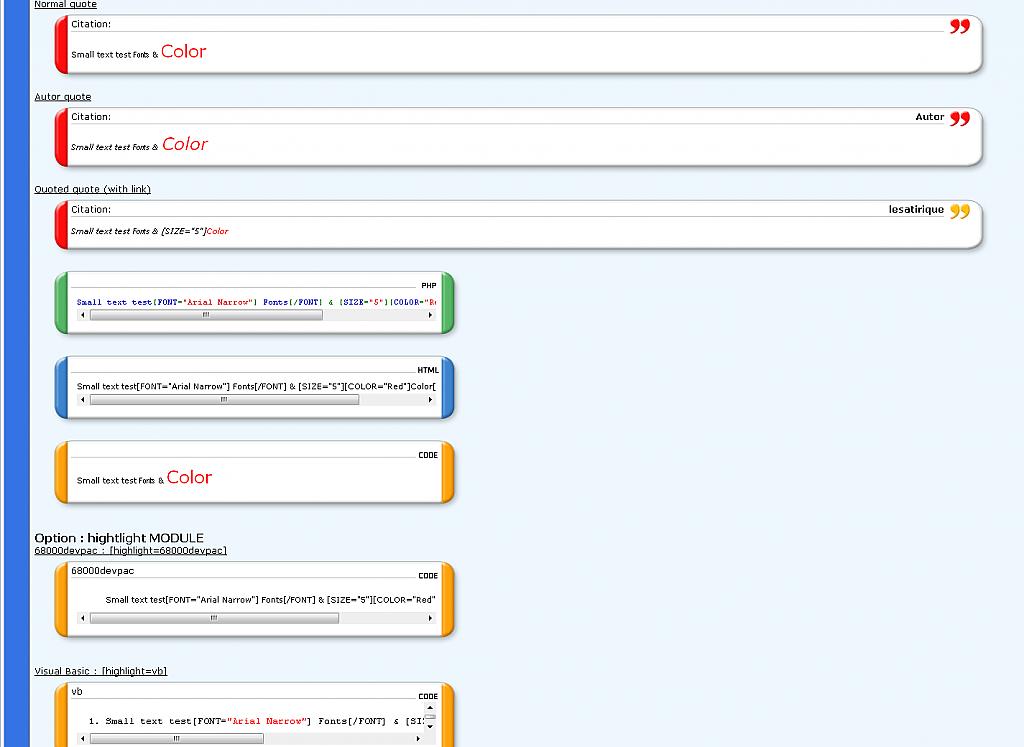Click the PHP code box's horizontal scrollbar thumb
This screenshot has height=747, width=1024.
tap(206, 315)
